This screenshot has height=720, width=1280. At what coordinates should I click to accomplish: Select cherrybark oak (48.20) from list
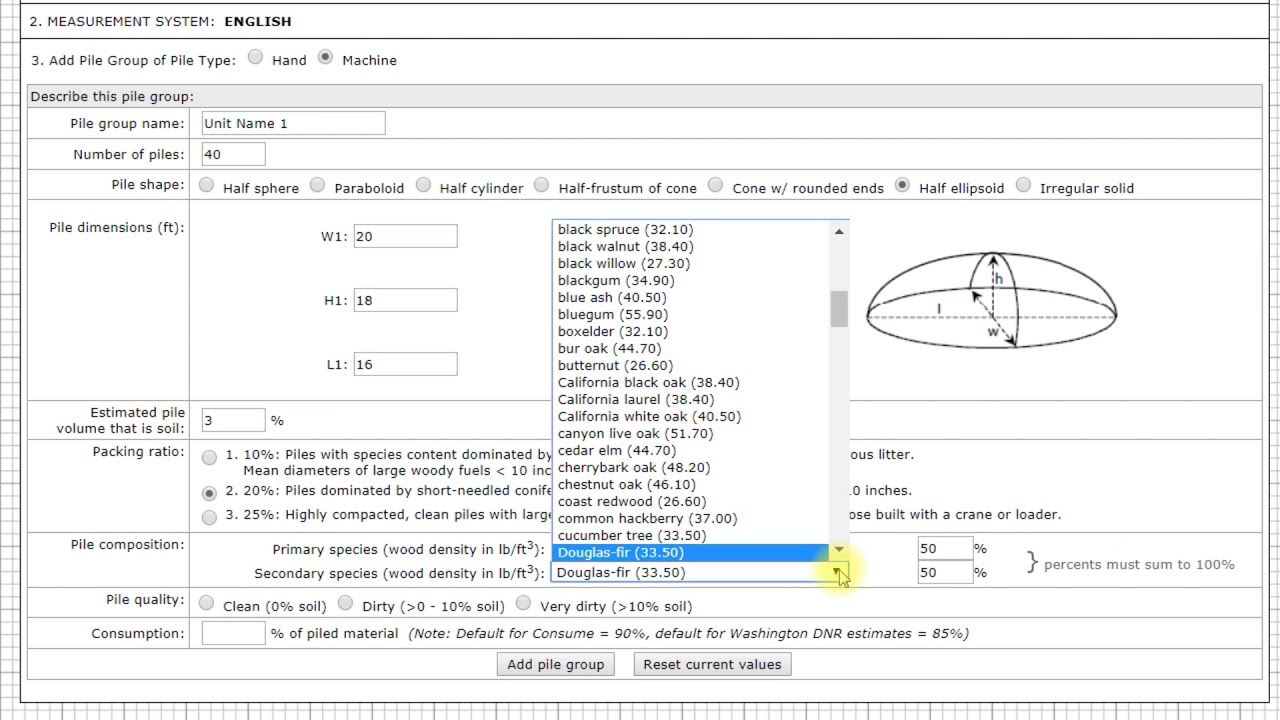pos(691,467)
